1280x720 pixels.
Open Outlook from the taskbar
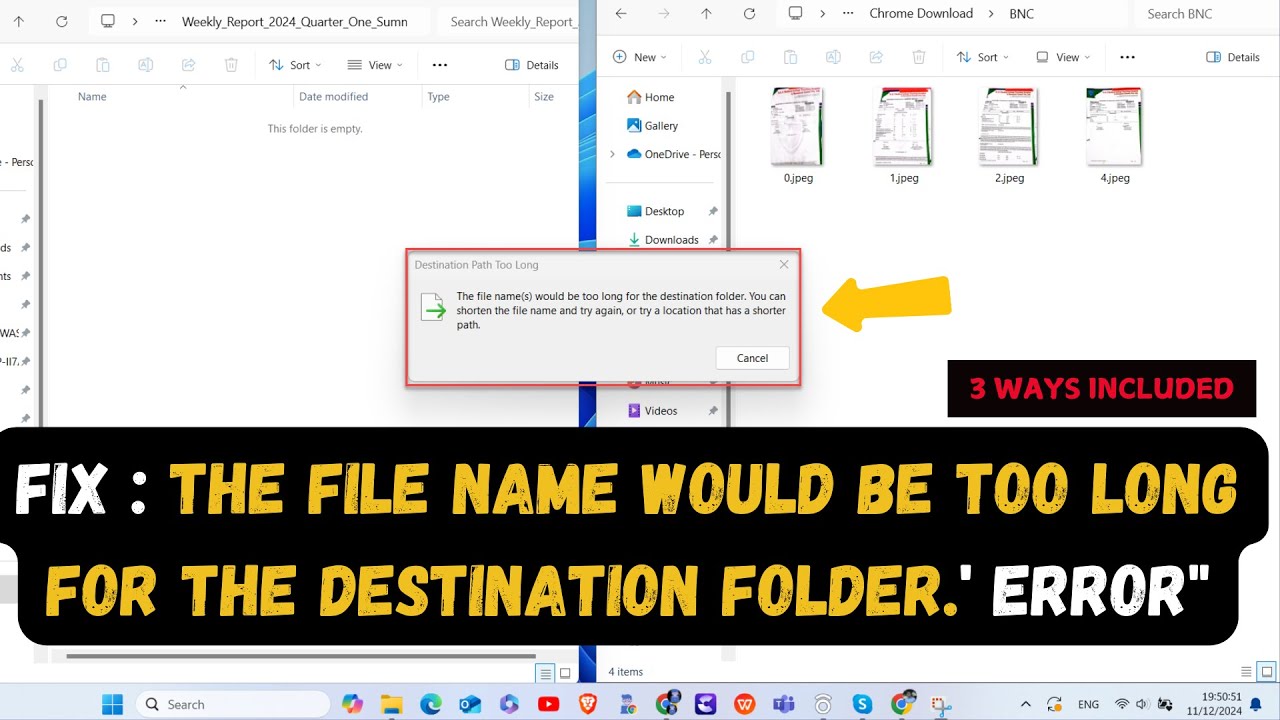coord(470,704)
